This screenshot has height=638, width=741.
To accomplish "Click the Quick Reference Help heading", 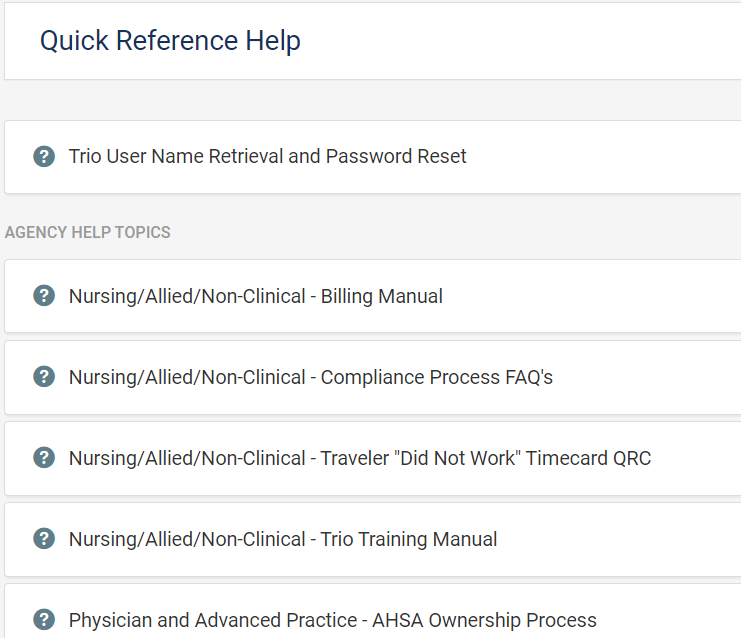I will click(170, 41).
